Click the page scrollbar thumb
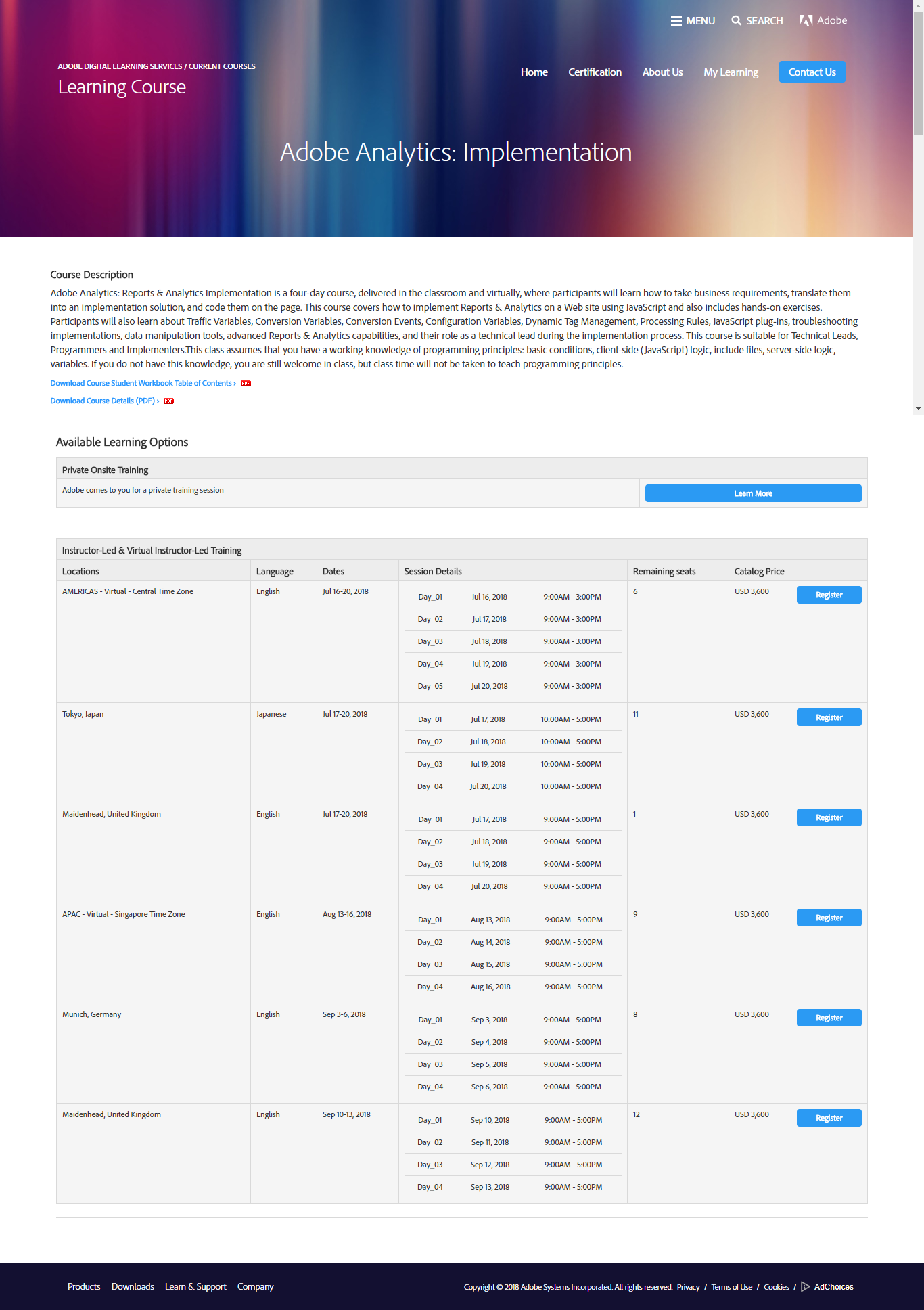924x1310 pixels. [918, 73]
